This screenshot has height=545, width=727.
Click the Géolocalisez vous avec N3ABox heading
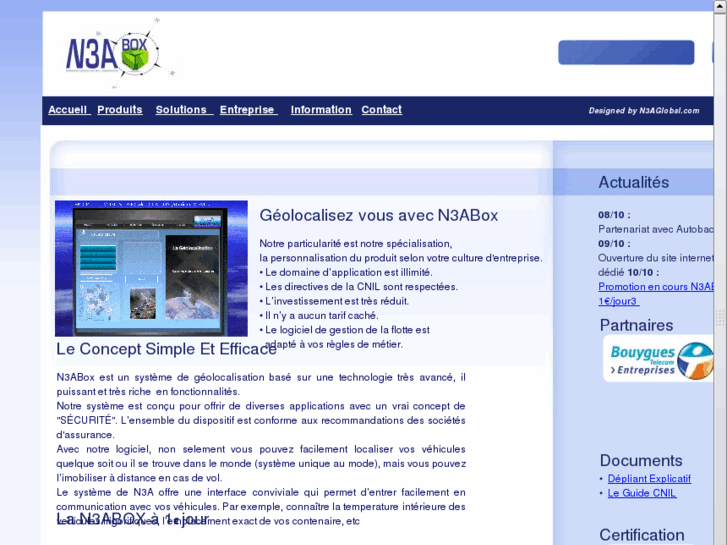point(378,215)
